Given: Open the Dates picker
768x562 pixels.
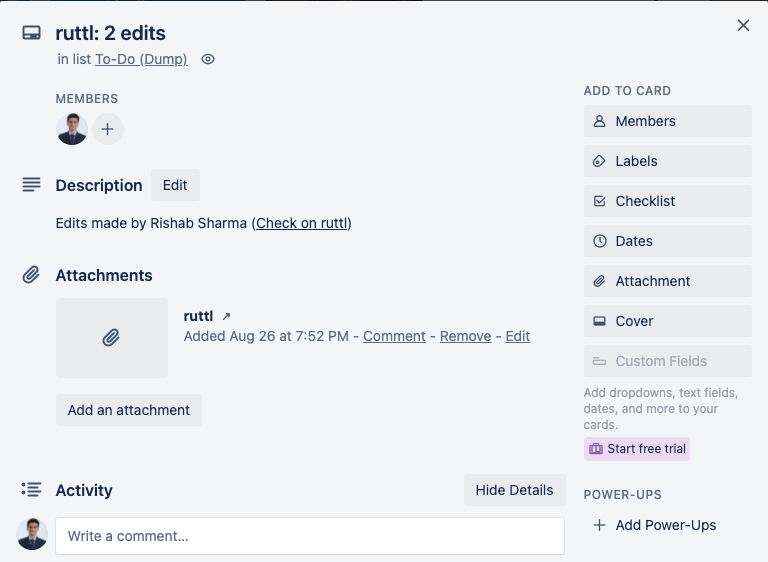Looking at the screenshot, I should click(667, 241).
